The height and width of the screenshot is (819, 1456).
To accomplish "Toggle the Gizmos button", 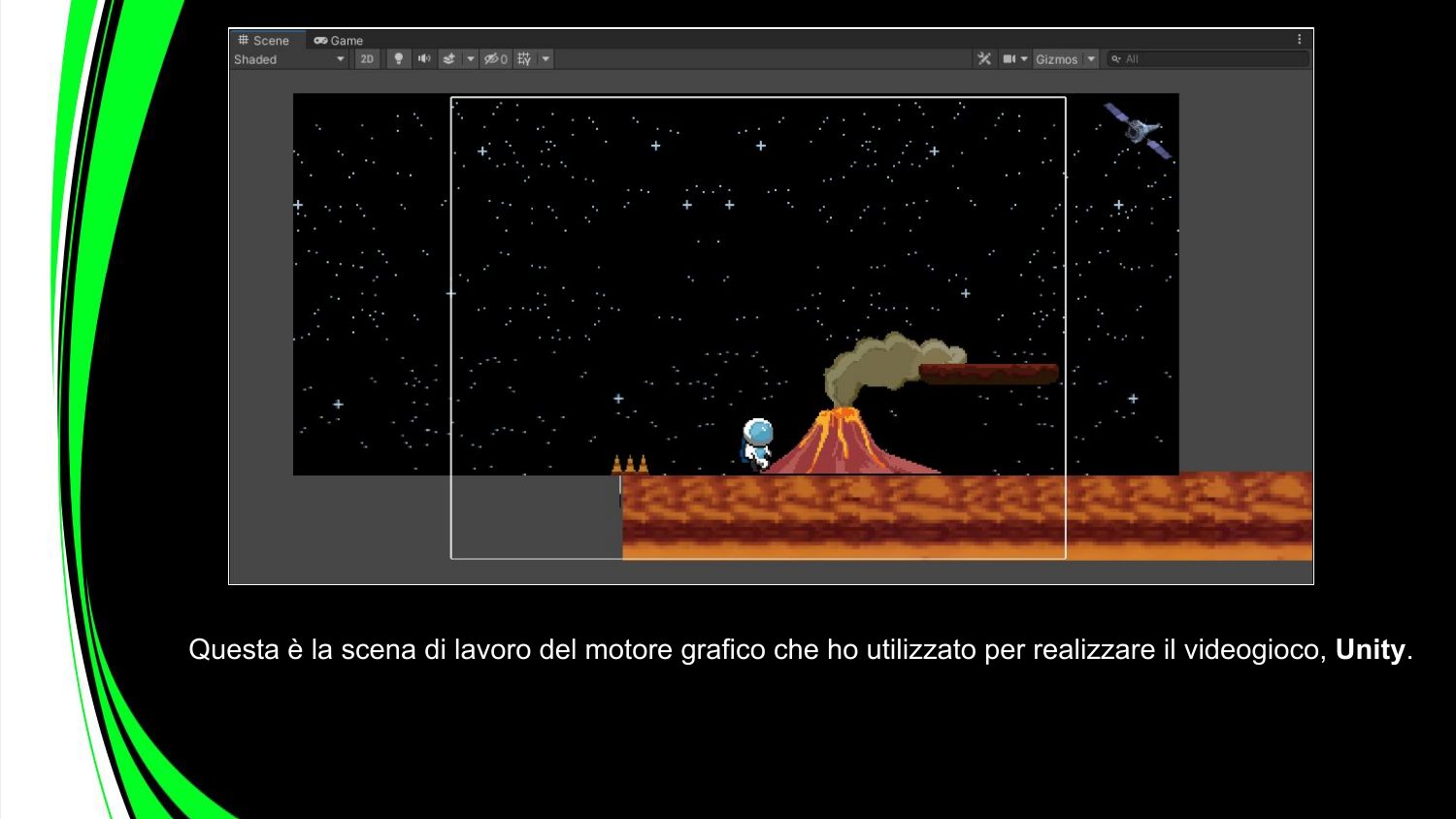I will click(x=1056, y=59).
